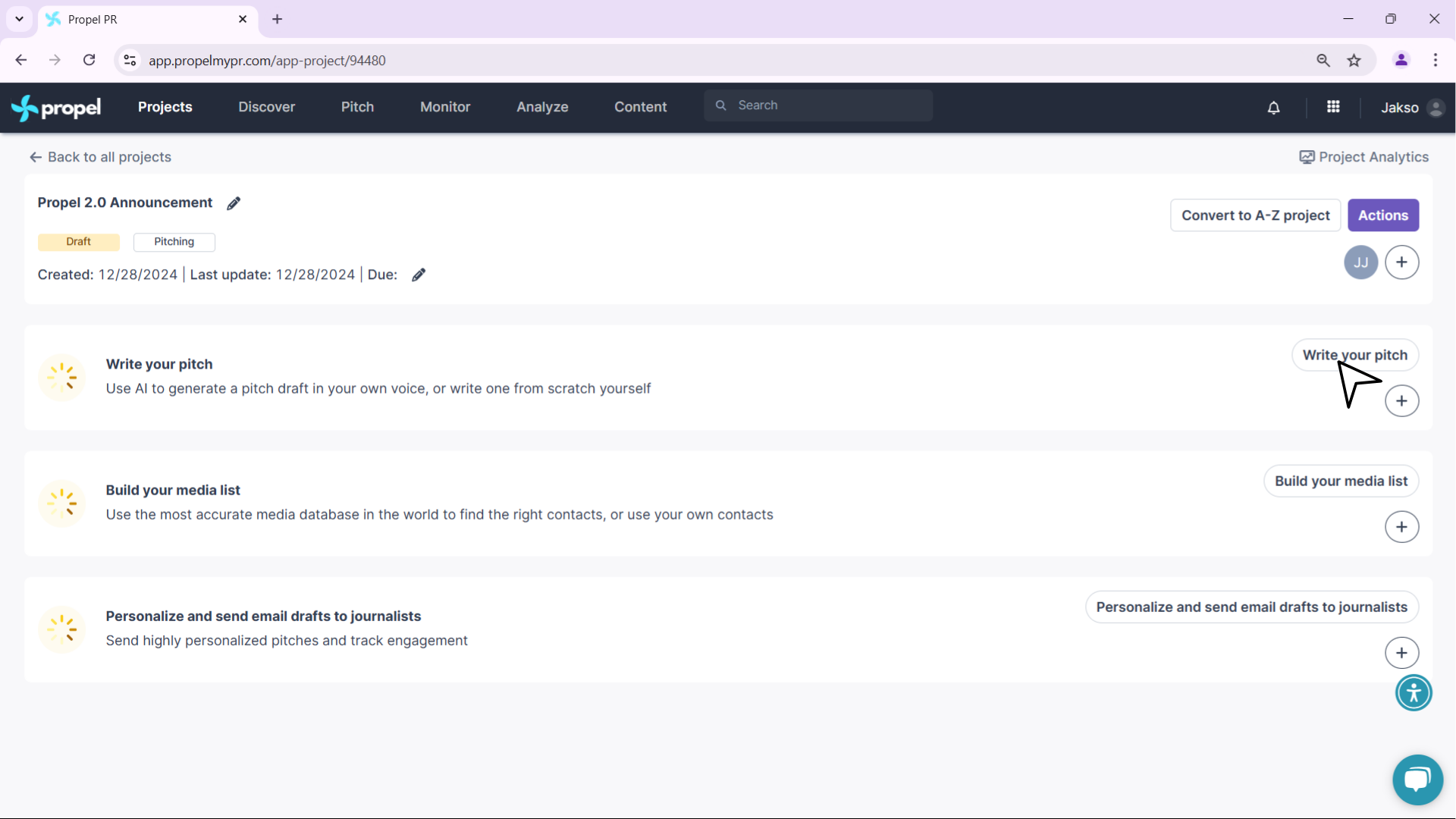The width and height of the screenshot is (1456, 819).
Task: Open the Analyze menu
Action: tap(542, 107)
